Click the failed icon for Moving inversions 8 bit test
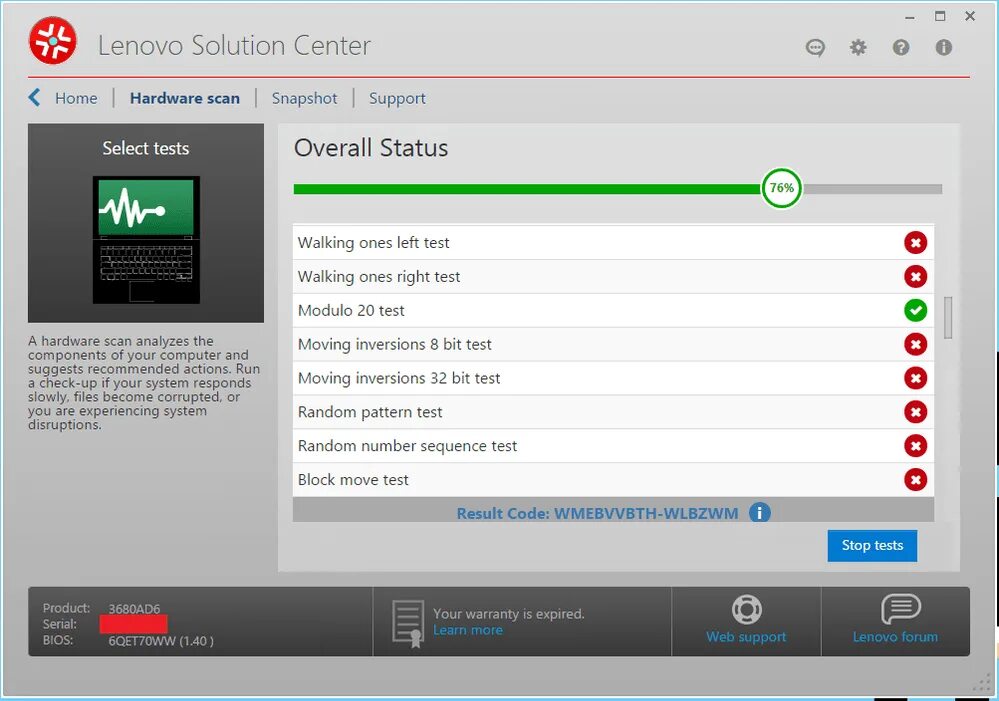 coord(916,344)
